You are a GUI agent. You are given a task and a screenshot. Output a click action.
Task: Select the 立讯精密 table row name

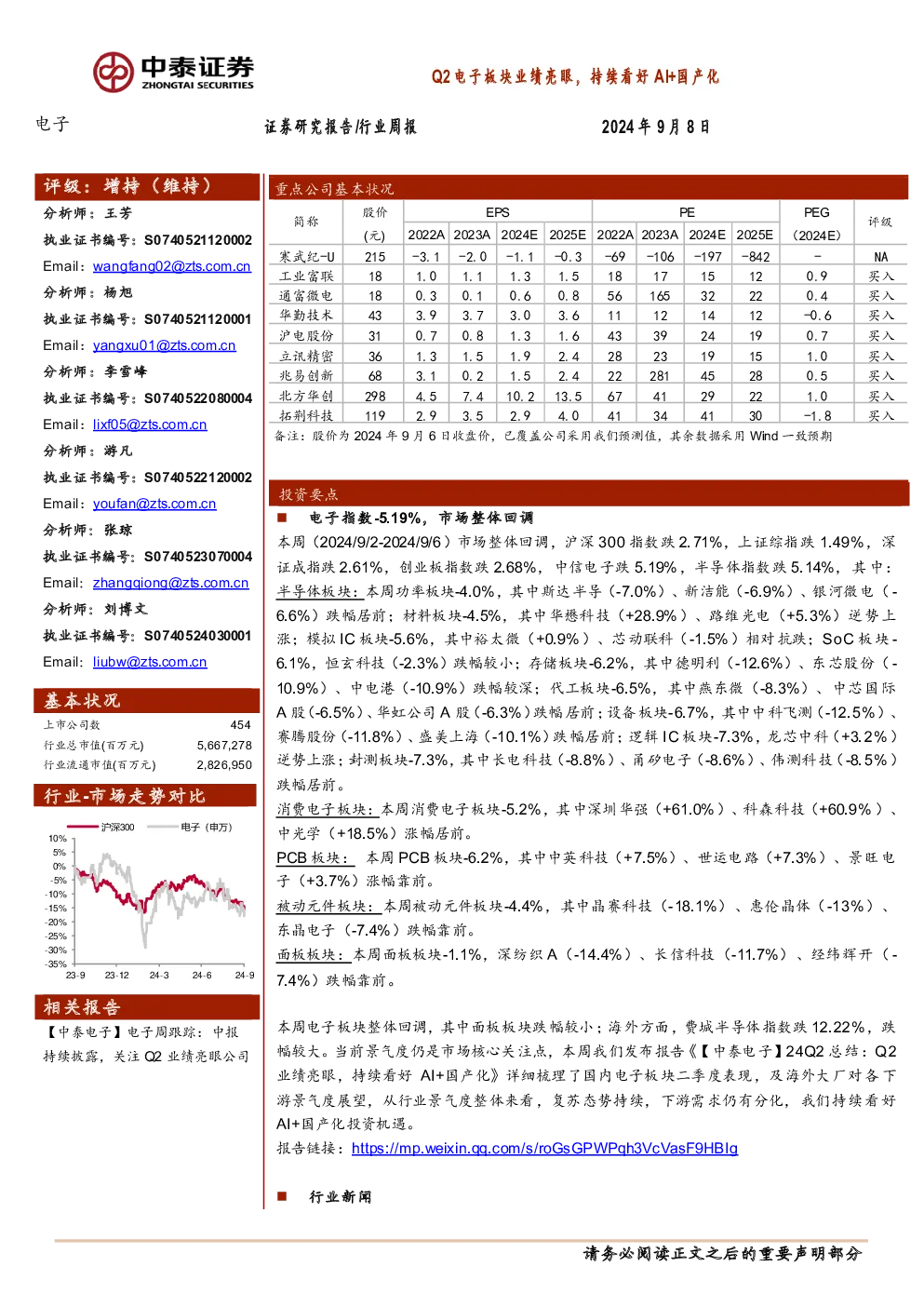(x=306, y=357)
